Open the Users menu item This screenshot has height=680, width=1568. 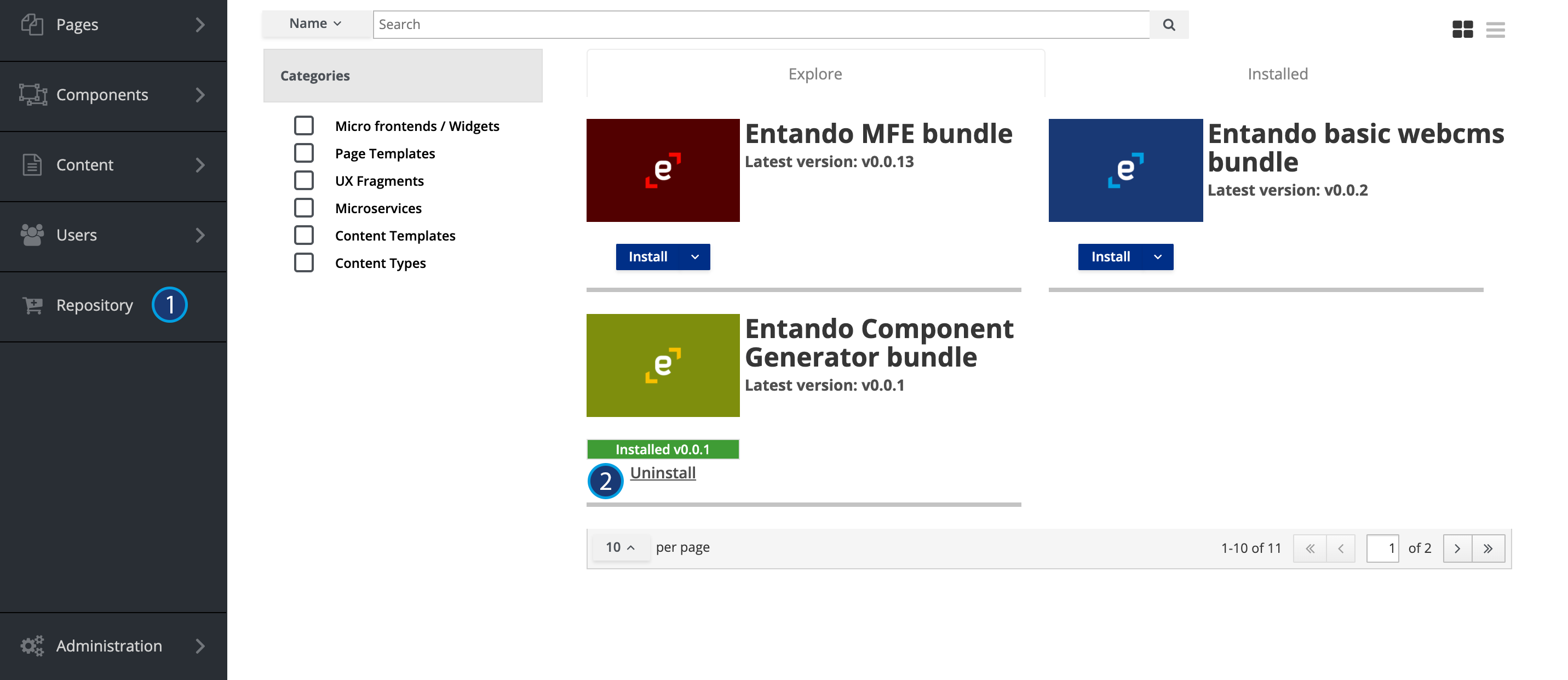[113, 236]
